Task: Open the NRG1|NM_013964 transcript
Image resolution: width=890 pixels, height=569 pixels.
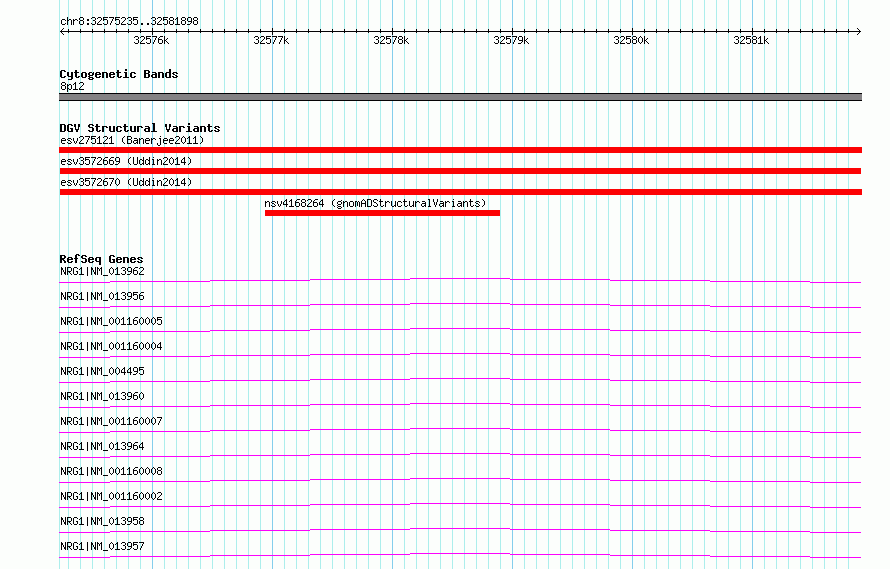Action: click(x=103, y=446)
